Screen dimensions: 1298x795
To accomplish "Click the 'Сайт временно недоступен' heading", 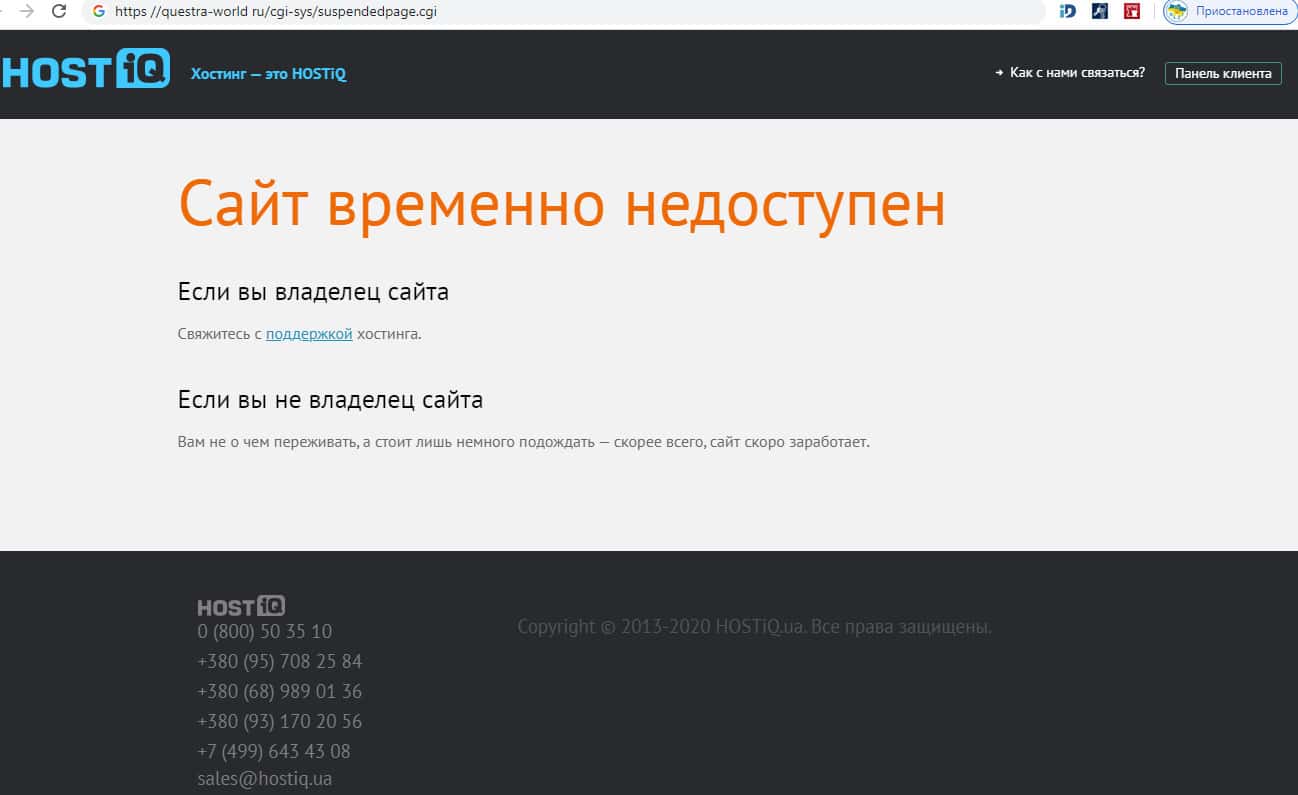I will click(x=561, y=203).
